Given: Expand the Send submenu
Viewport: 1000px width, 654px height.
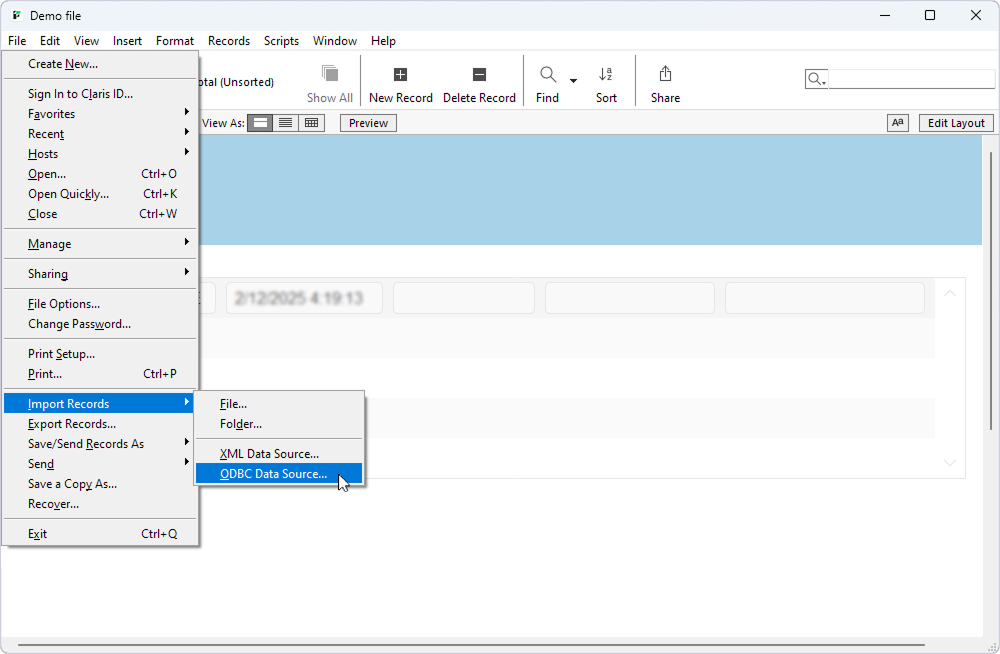Looking at the screenshot, I should point(186,462).
